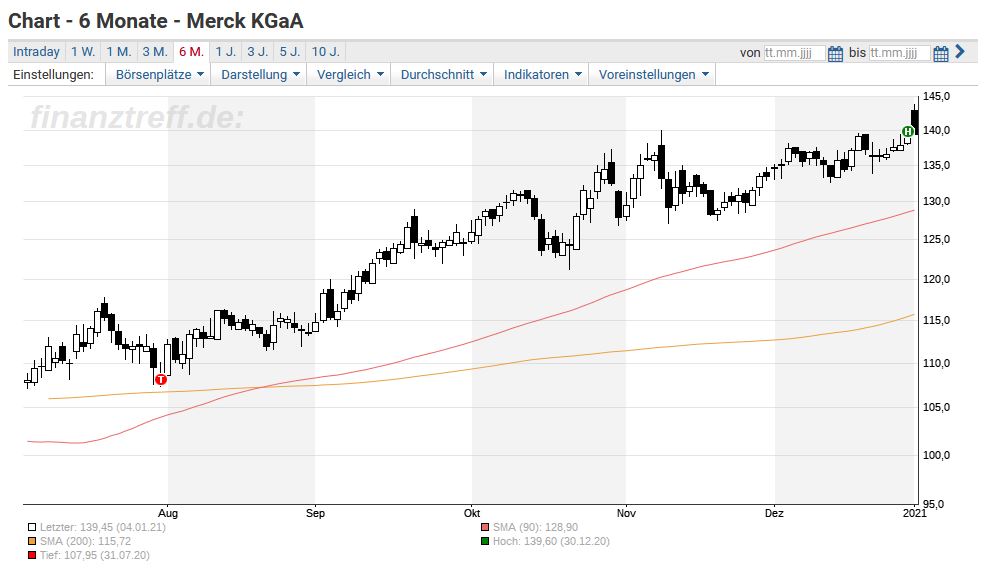Click legend text 'Letzter: 139,45 (04.01.21)'
The image size is (989, 570).
tap(103, 527)
